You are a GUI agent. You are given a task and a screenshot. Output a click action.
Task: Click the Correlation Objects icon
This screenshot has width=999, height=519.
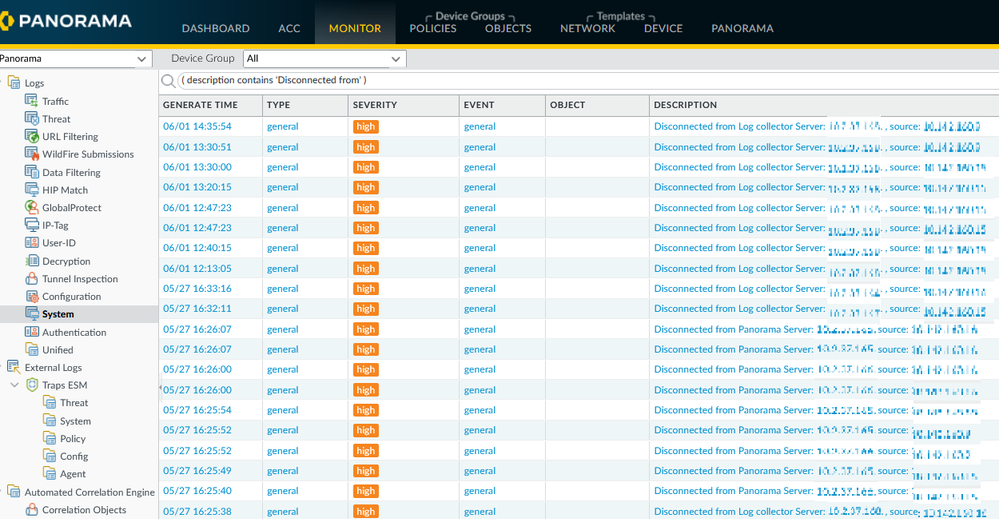pyautogui.click(x=32, y=510)
